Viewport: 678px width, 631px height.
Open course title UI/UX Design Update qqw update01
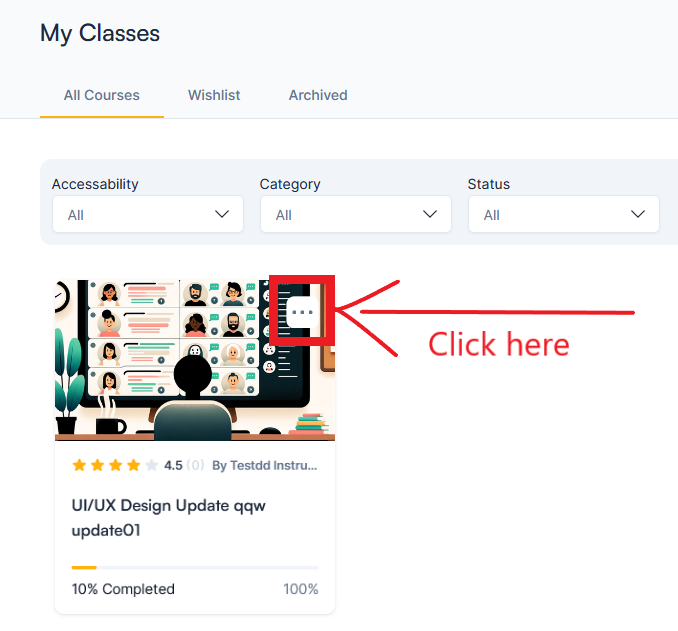[x=169, y=518]
